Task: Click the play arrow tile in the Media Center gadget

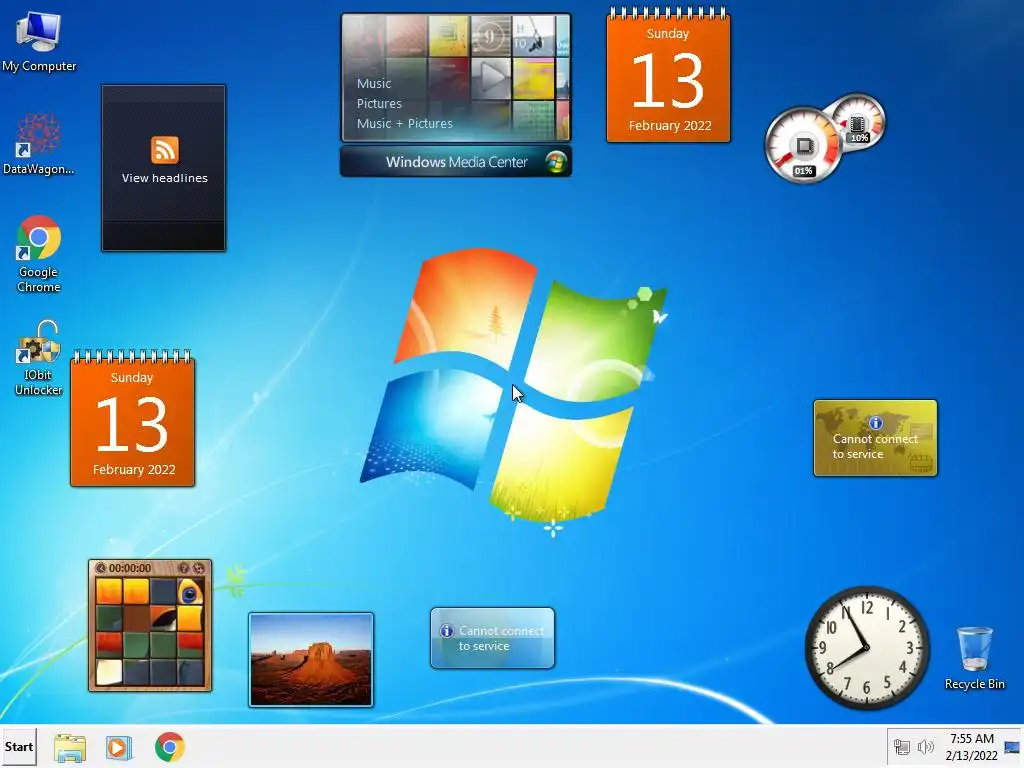Action: coord(491,78)
